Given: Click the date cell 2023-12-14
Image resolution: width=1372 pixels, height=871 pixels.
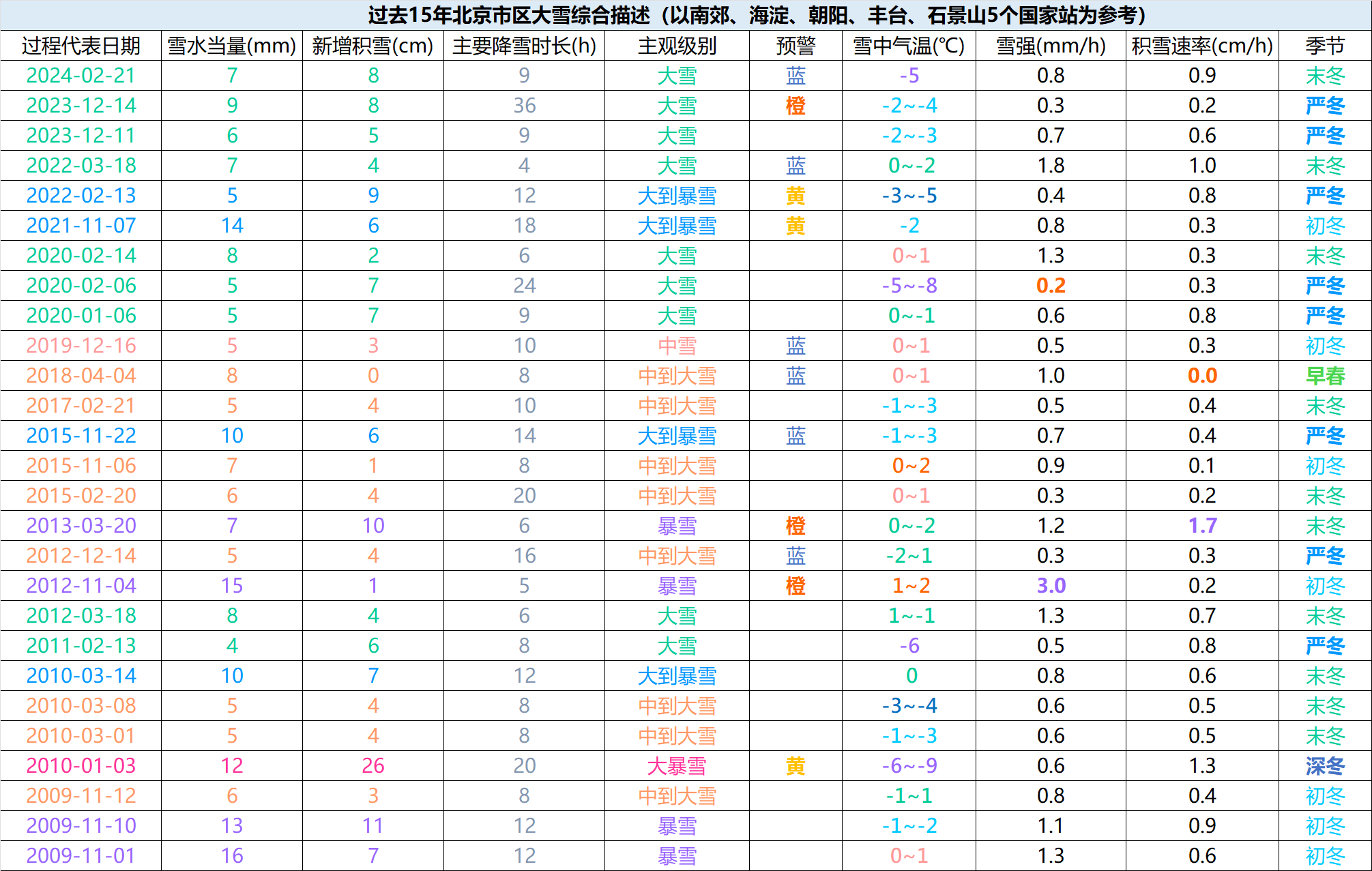Looking at the screenshot, I should pos(81,106).
